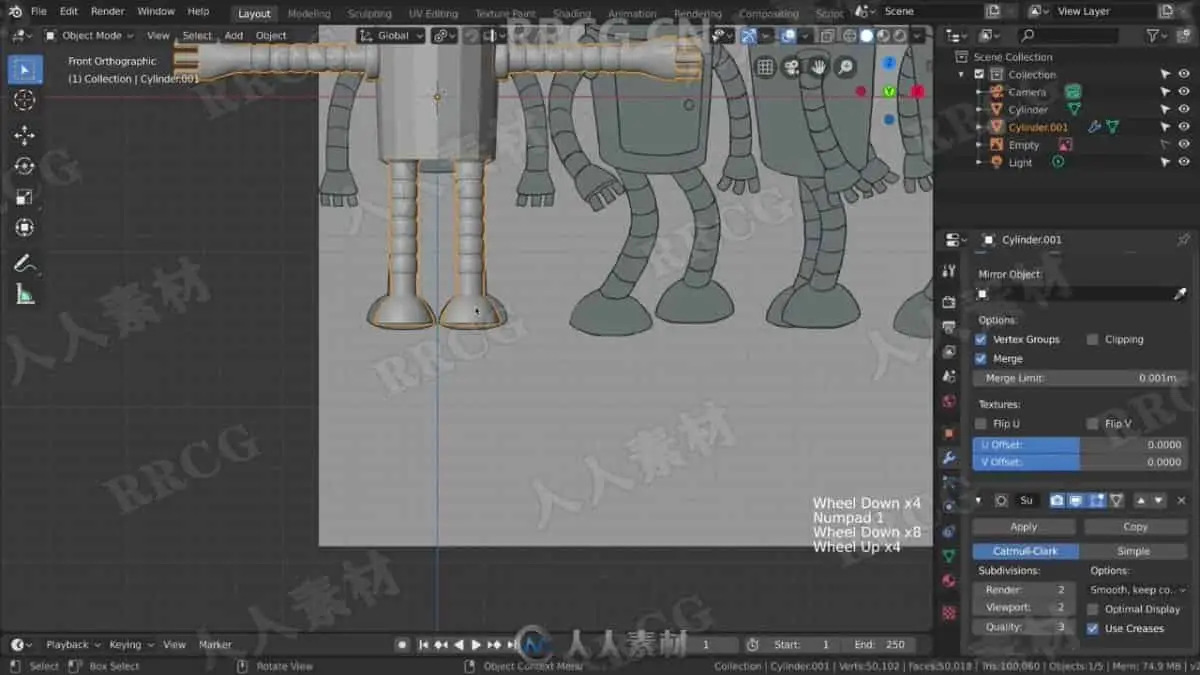Activate the Move tool
The height and width of the screenshot is (675, 1200).
(x=25, y=135)
